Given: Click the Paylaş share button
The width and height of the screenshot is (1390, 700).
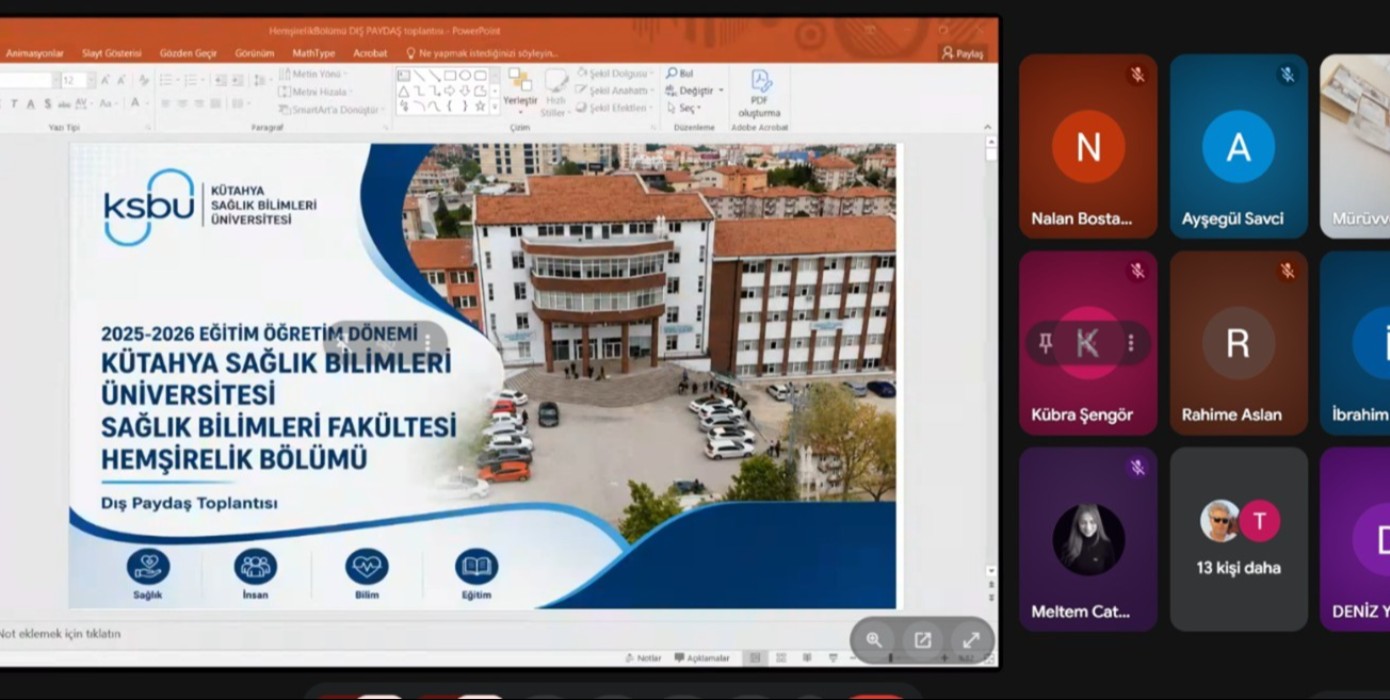Looking at the screenshot, I should coord(963,53).
